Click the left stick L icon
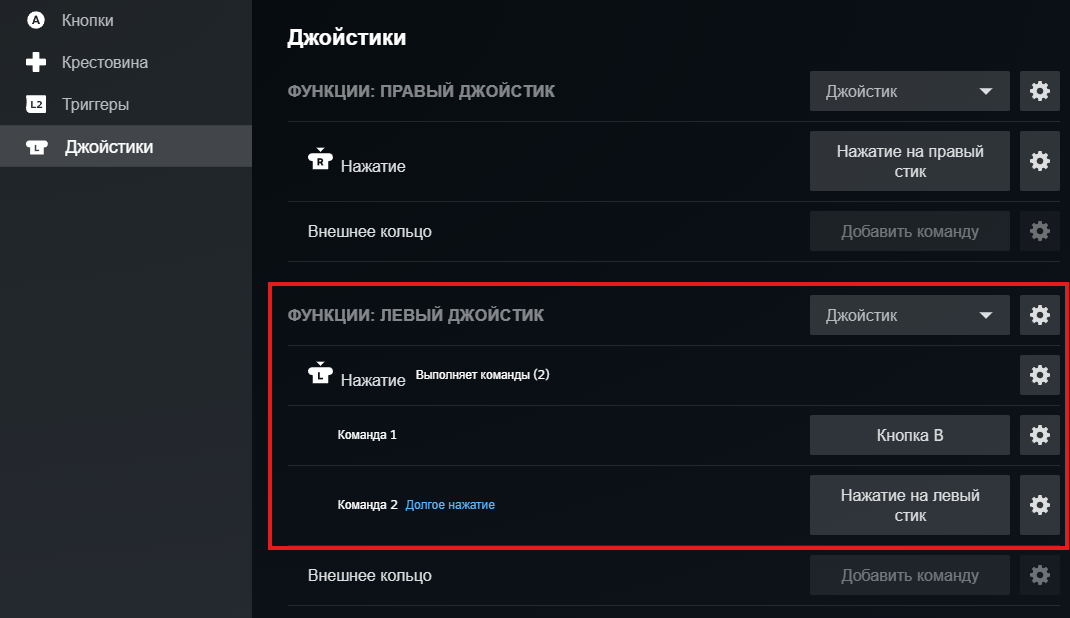 [319, 373]
